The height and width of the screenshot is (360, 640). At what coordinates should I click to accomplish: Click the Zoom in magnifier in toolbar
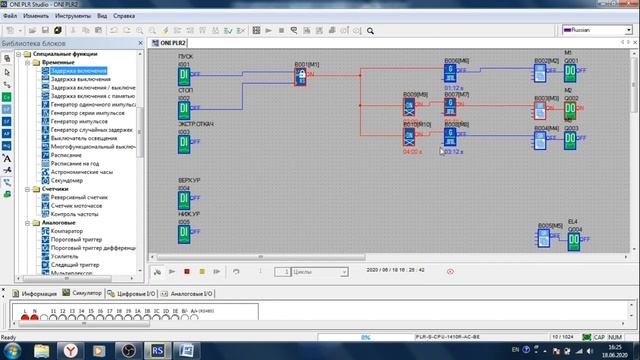click(140, 31)
